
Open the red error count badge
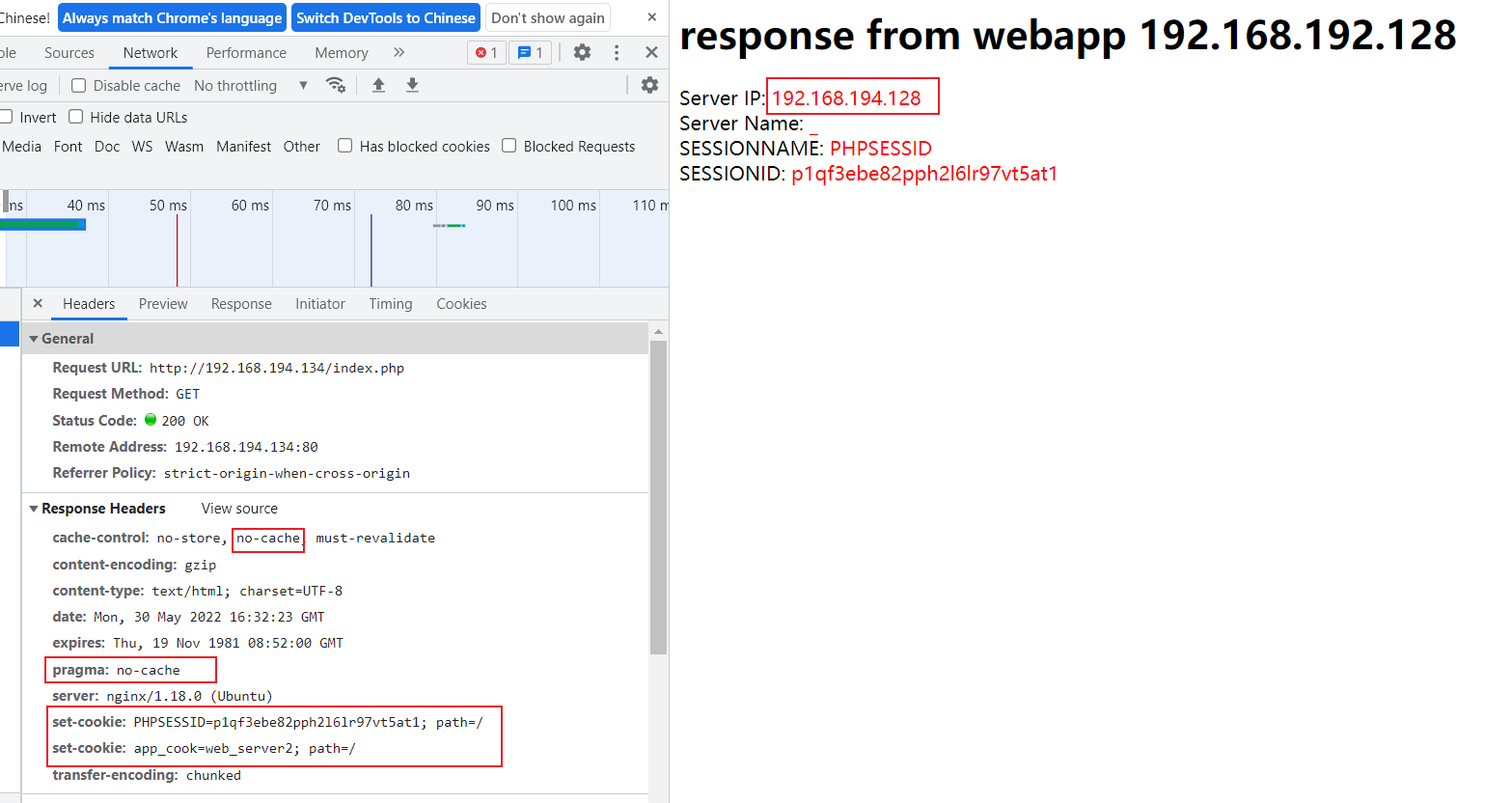pyautogui.click(x=486, y=52)
